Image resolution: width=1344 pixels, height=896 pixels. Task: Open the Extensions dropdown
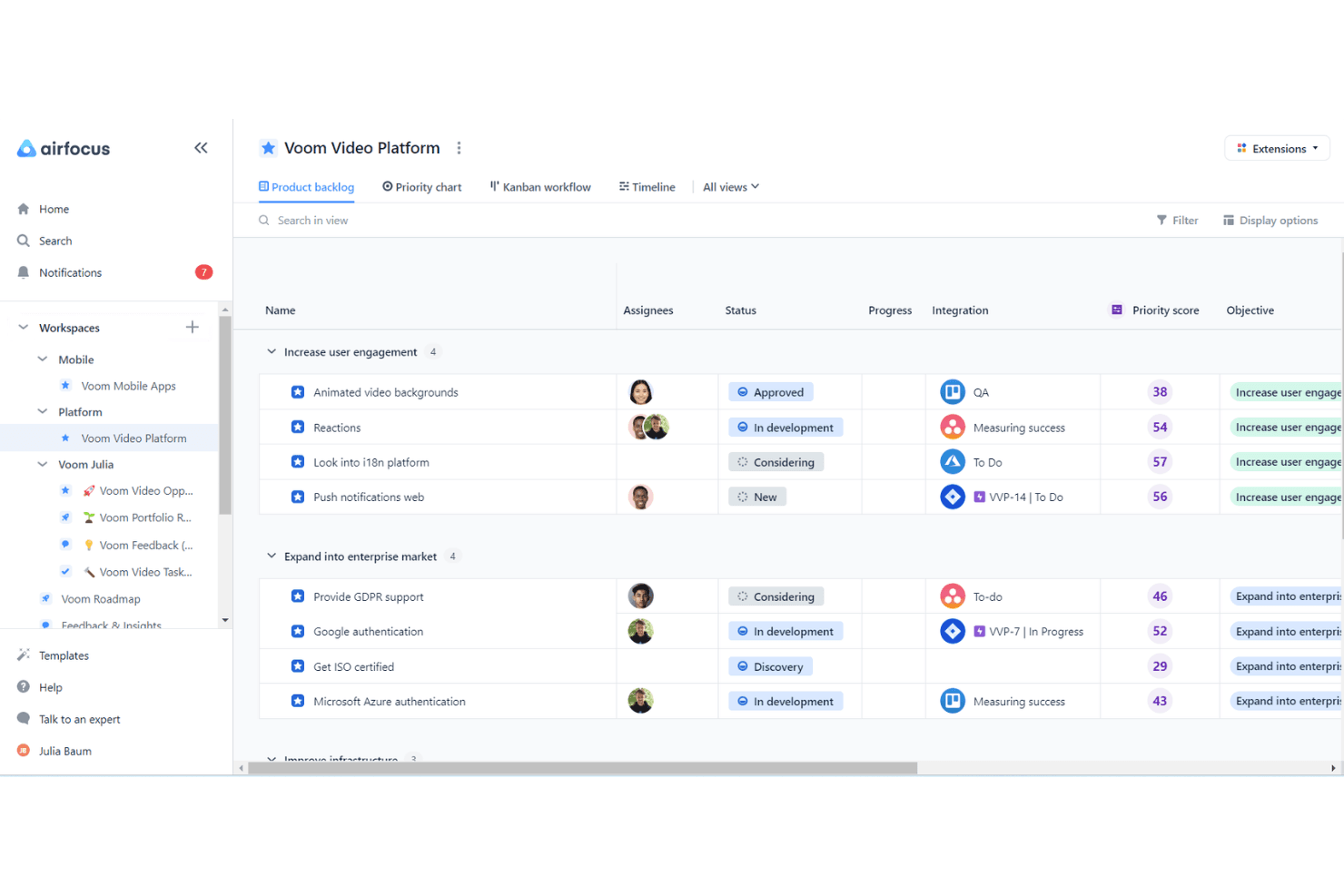click(x=1277, y=148)
